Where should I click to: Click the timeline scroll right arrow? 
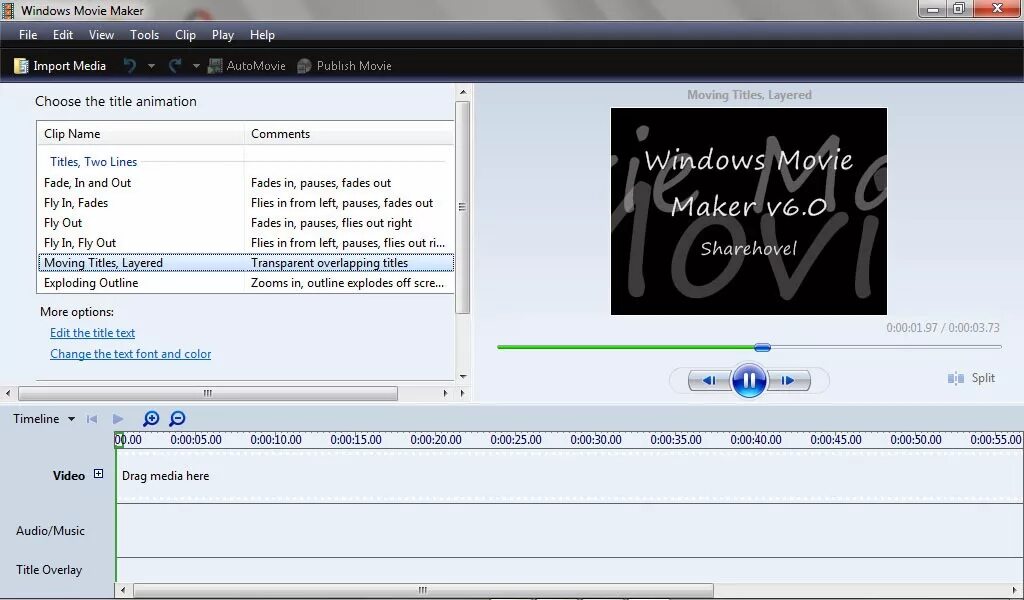(x=1016, y=590)
